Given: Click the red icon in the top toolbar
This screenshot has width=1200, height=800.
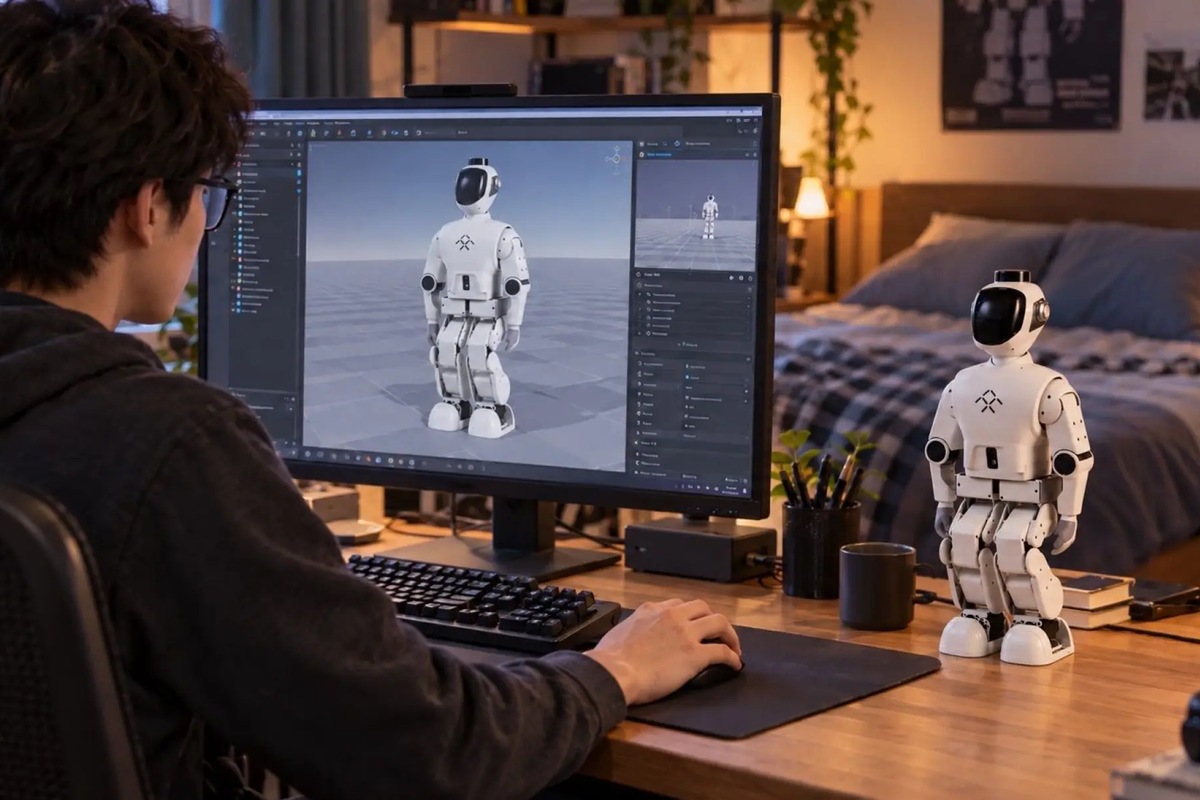Looking at the screenshot, I should (340, 132).
